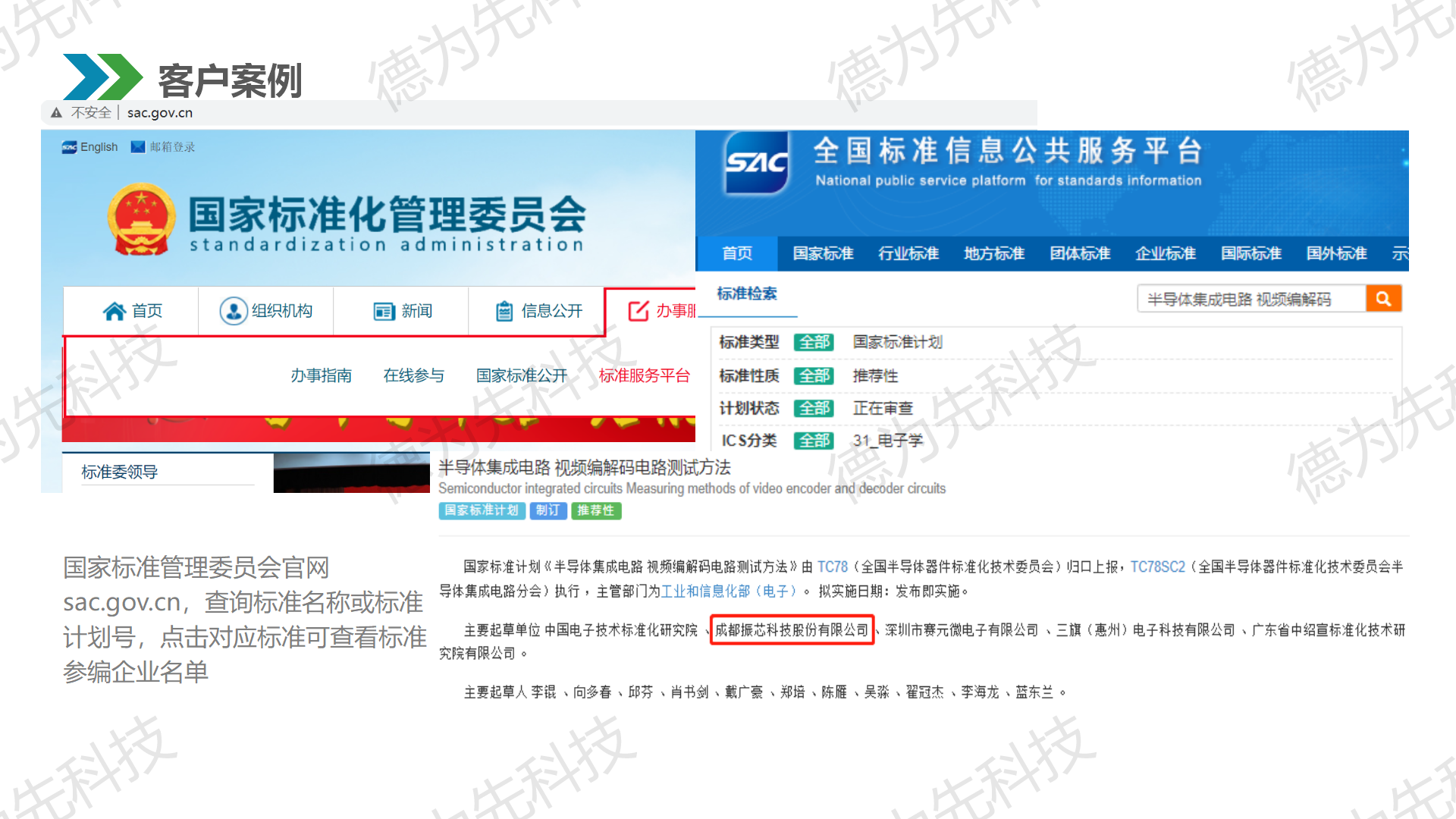Open the English version link
The image size is (1456, 819).
99,147
